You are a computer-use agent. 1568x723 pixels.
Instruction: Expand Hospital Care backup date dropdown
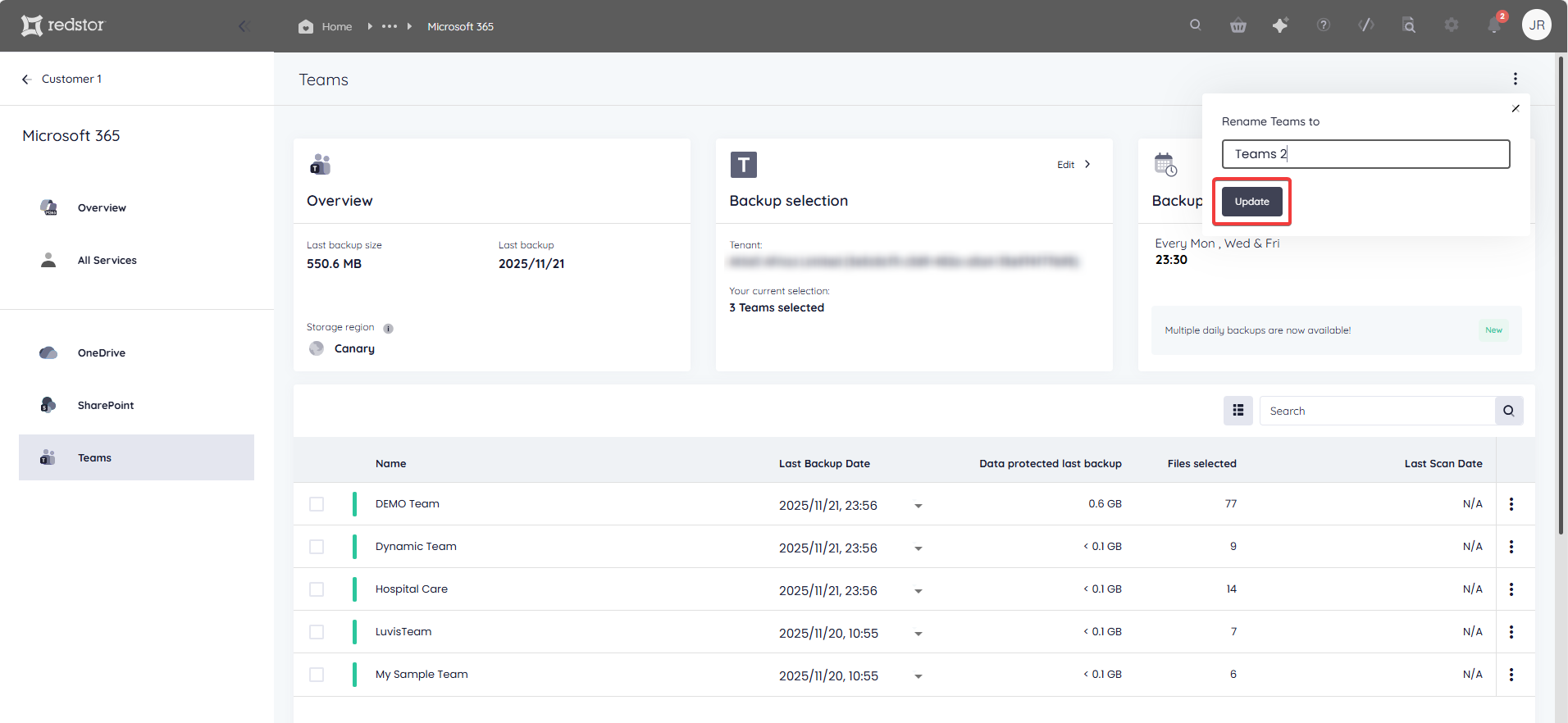coord(918,591)
